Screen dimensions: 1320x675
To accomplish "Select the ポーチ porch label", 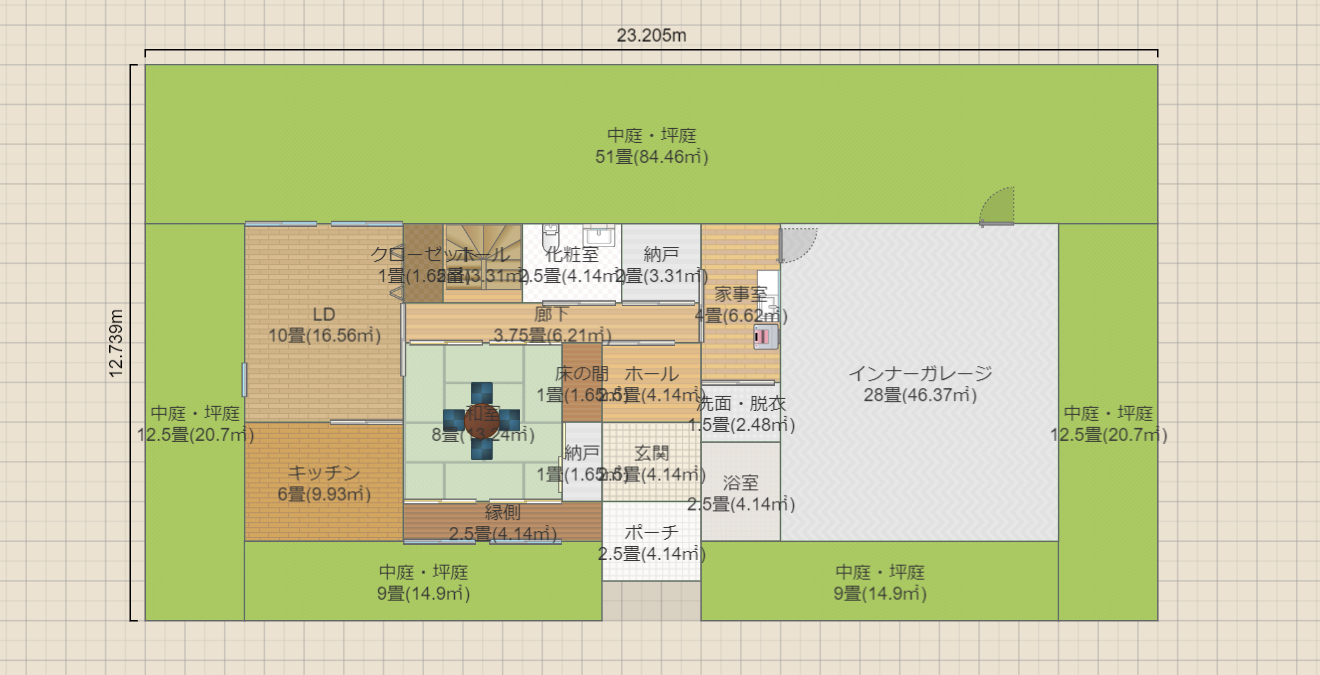I will pos(651,542).
